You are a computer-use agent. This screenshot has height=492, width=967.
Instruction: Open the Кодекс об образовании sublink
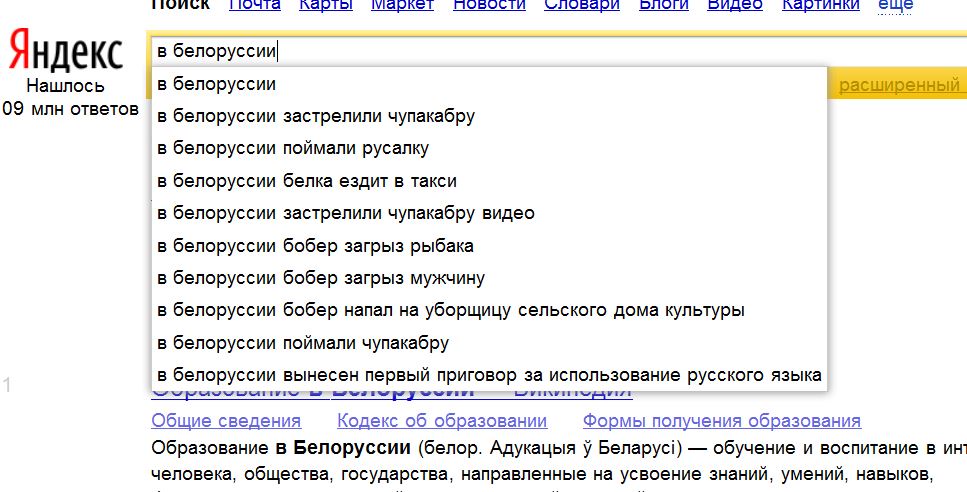tap(442, 421)
